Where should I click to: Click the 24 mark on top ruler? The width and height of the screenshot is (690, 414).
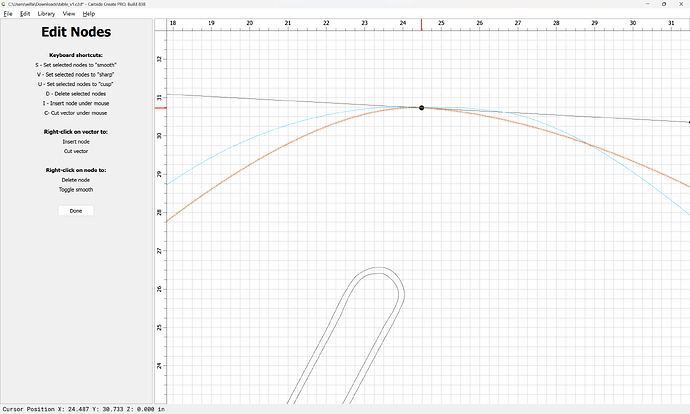pyautogui.click(x=403, y=22)
